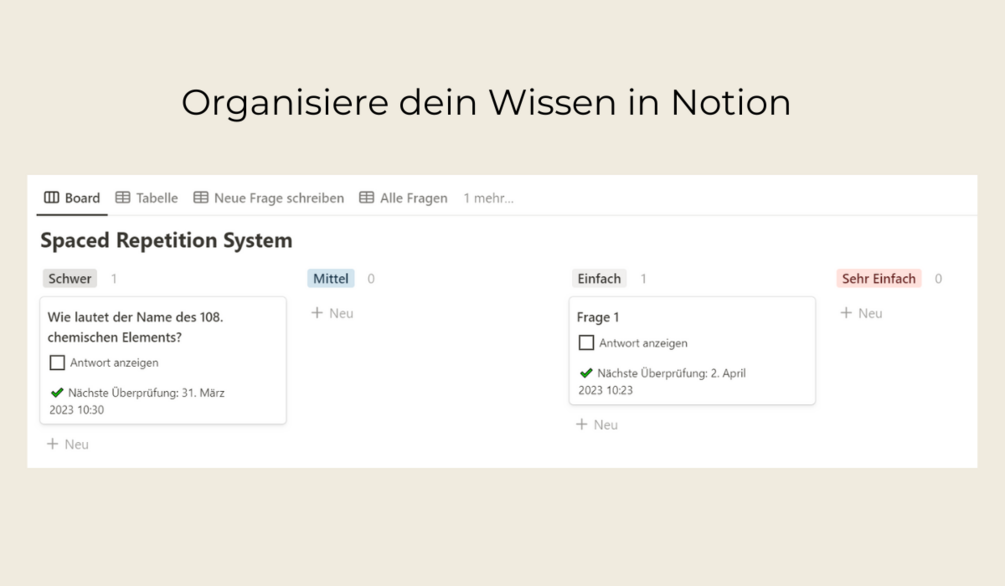Add a new card under Schwer
Image resolution: width=1005 pixels, height=586 pixels.
[67, 444]
